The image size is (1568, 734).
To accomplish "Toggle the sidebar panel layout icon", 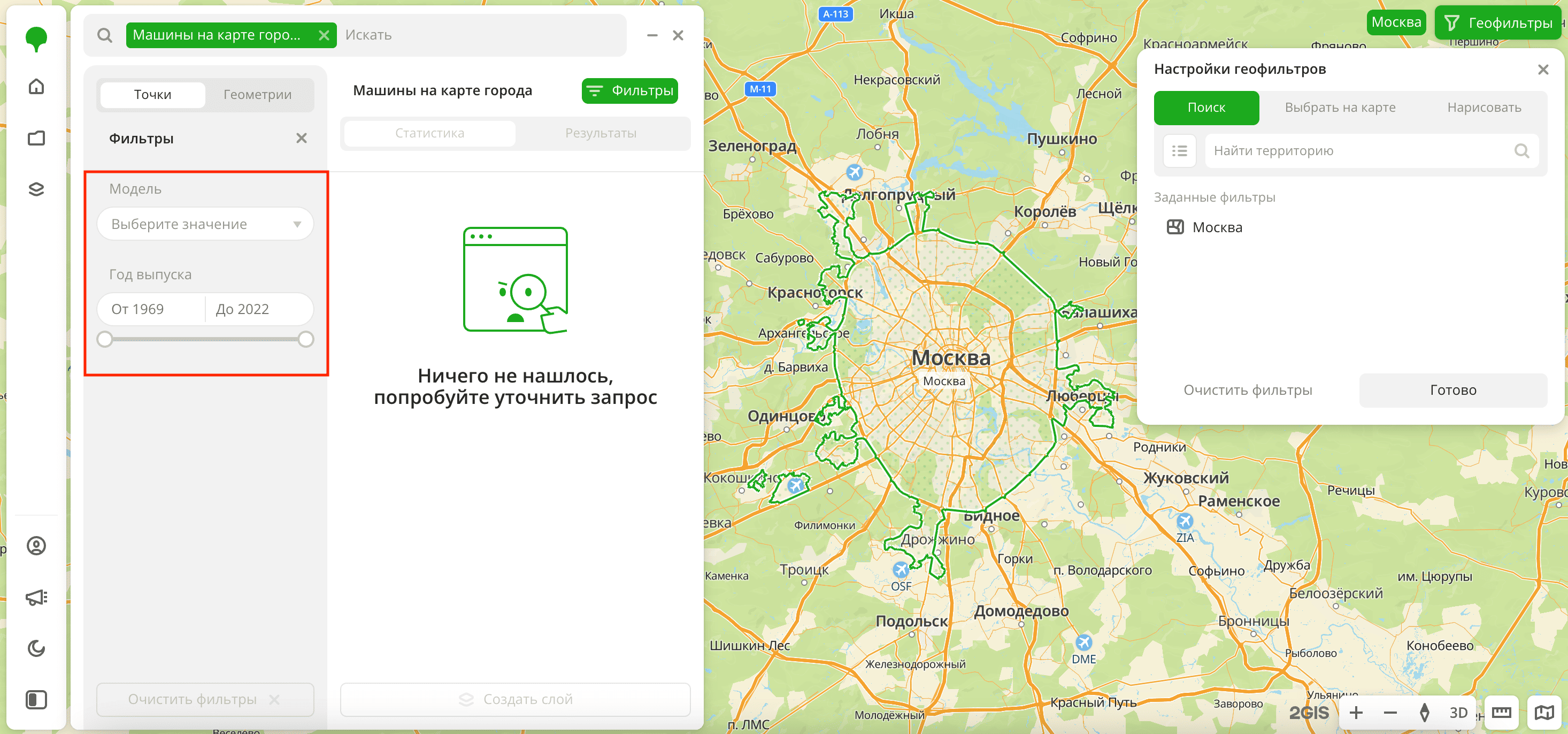I will click(x=36, y=699).
